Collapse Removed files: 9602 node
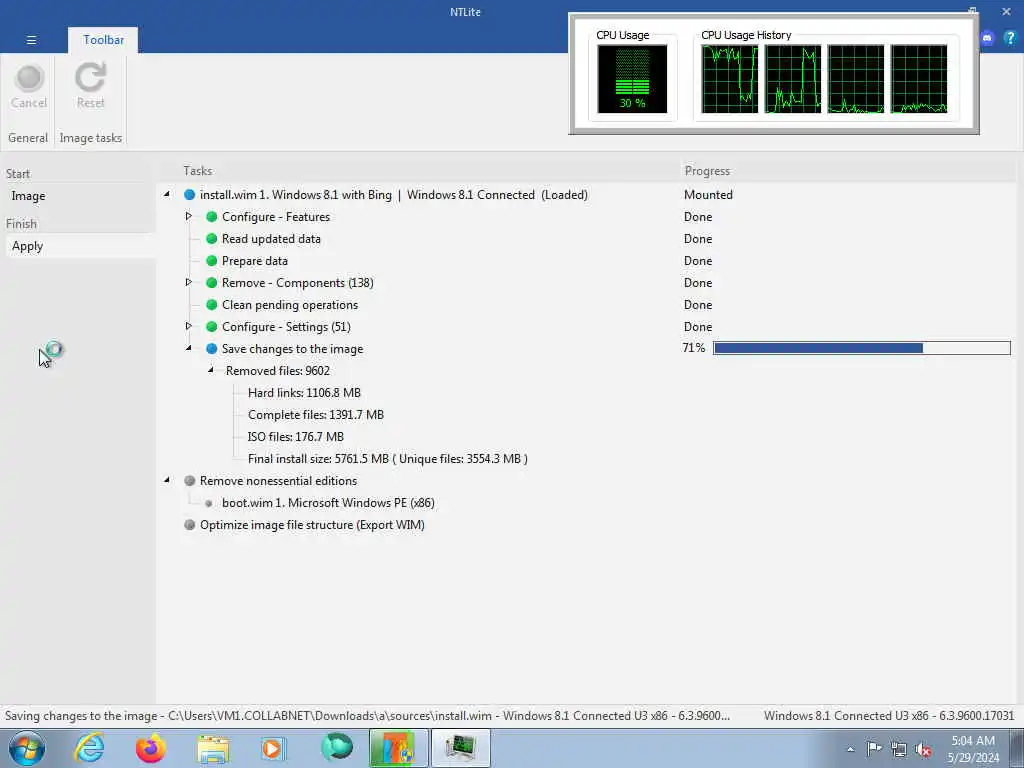Image resolution: width=1024 pixels, height=768 pixels. tap(211, 370)
